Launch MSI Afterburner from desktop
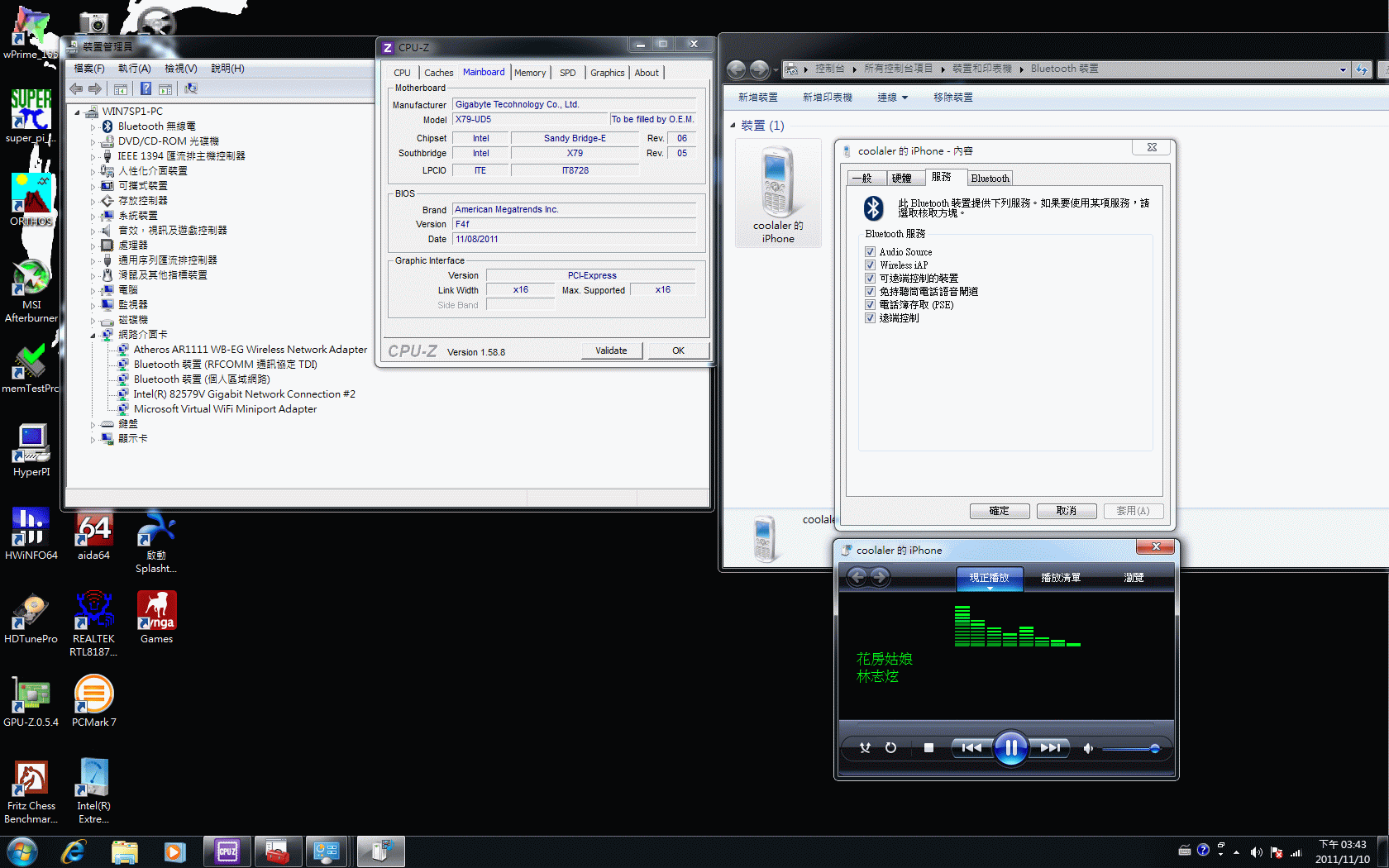 tap(31, 289)
